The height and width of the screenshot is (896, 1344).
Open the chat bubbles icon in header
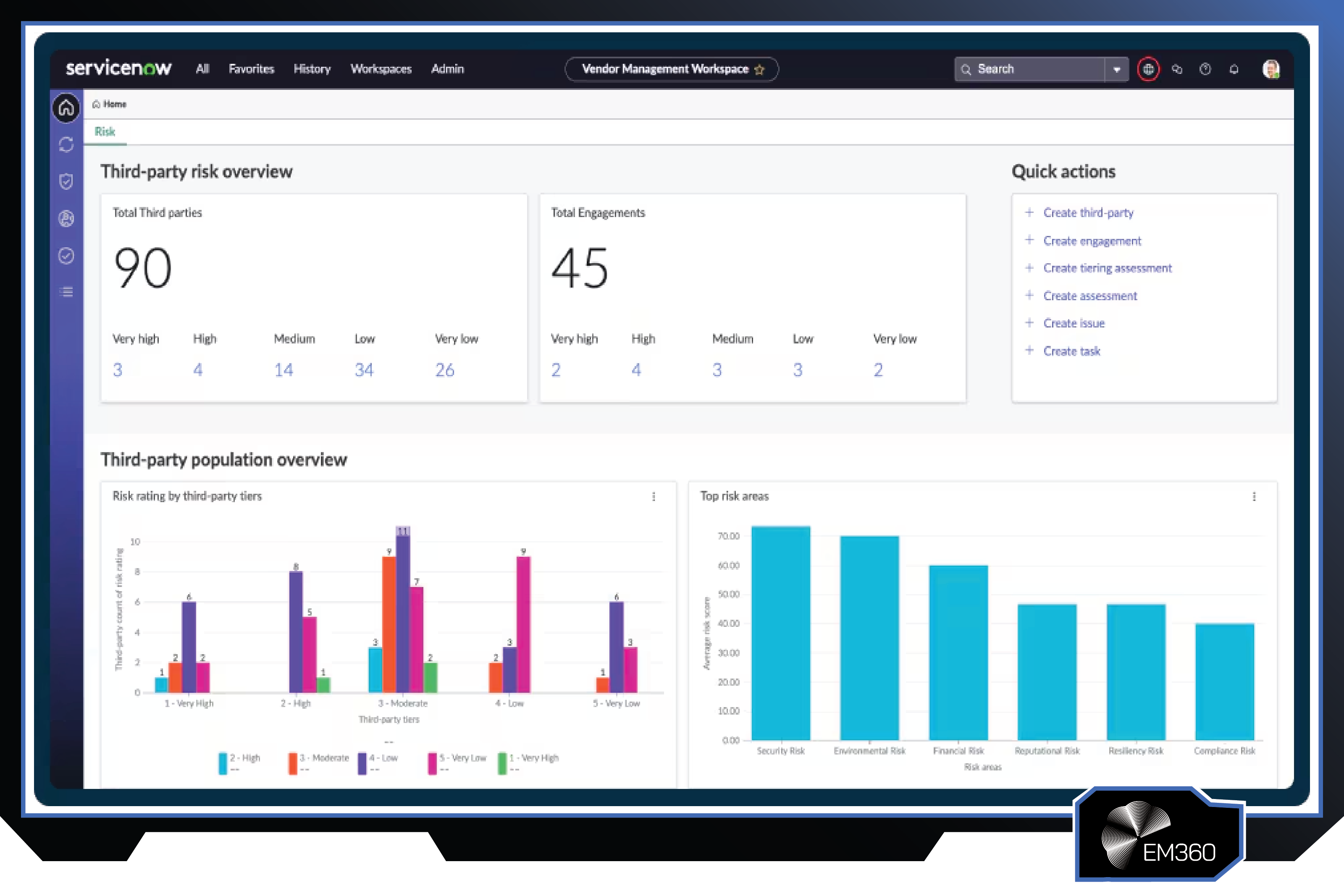click(1176, 69)
